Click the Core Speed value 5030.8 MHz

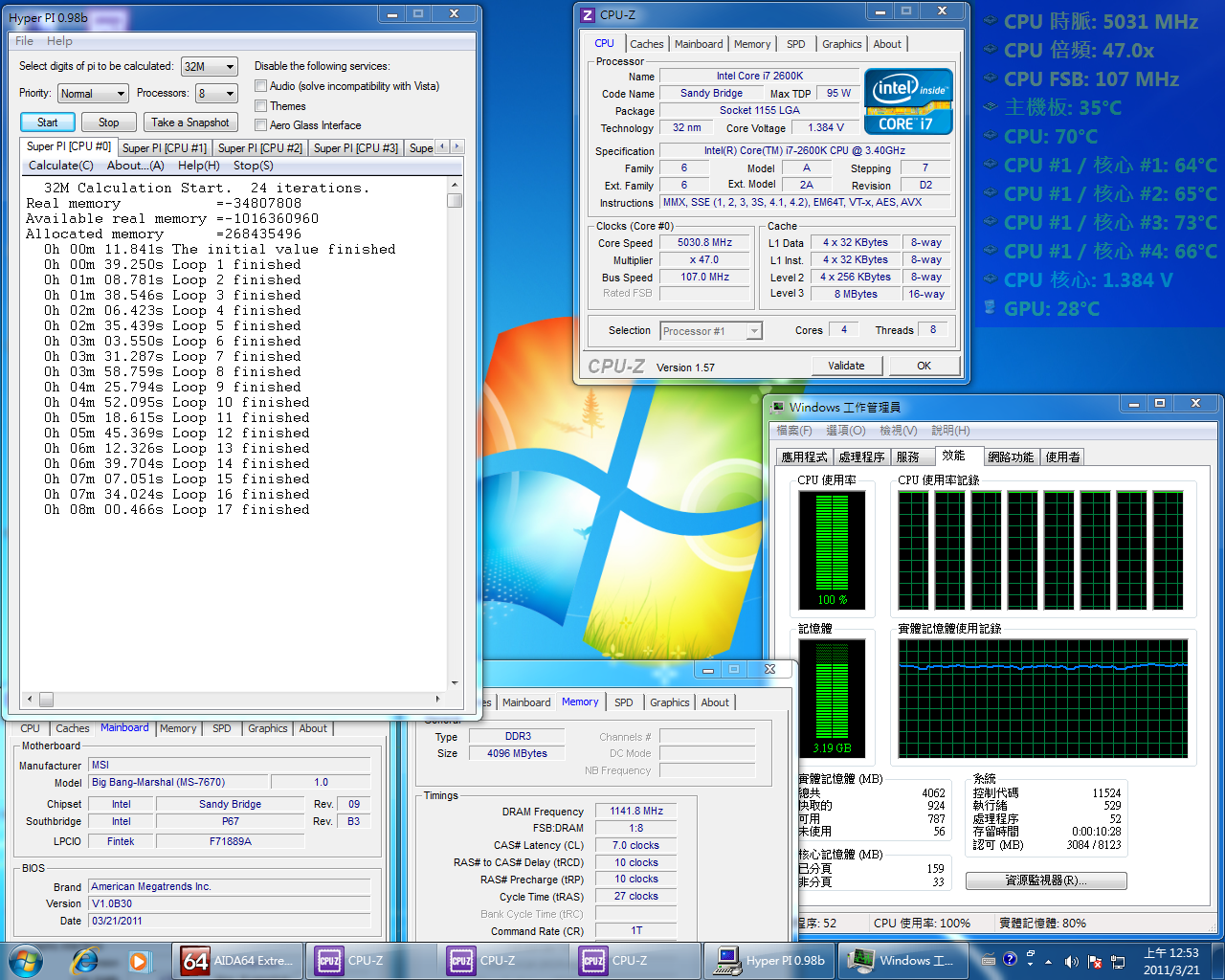tap(705, 243)
